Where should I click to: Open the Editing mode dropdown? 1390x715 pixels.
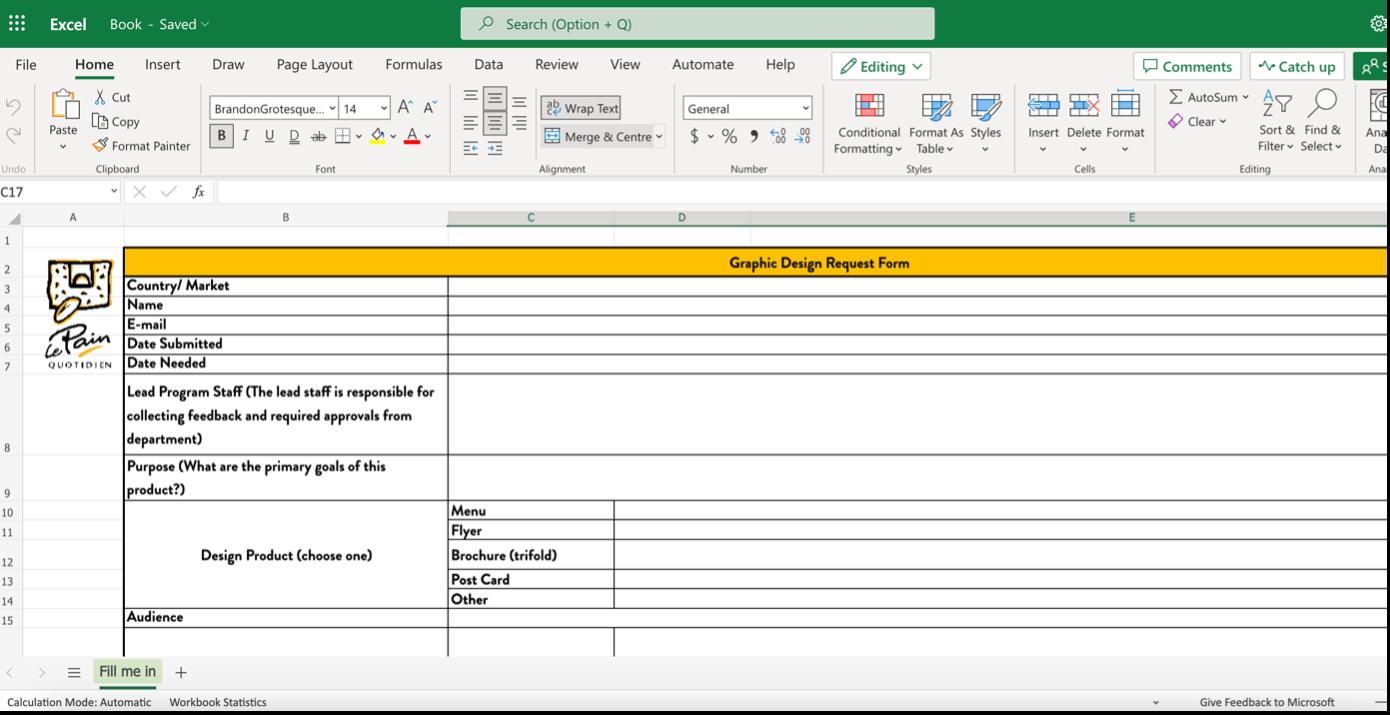(881, 66)
